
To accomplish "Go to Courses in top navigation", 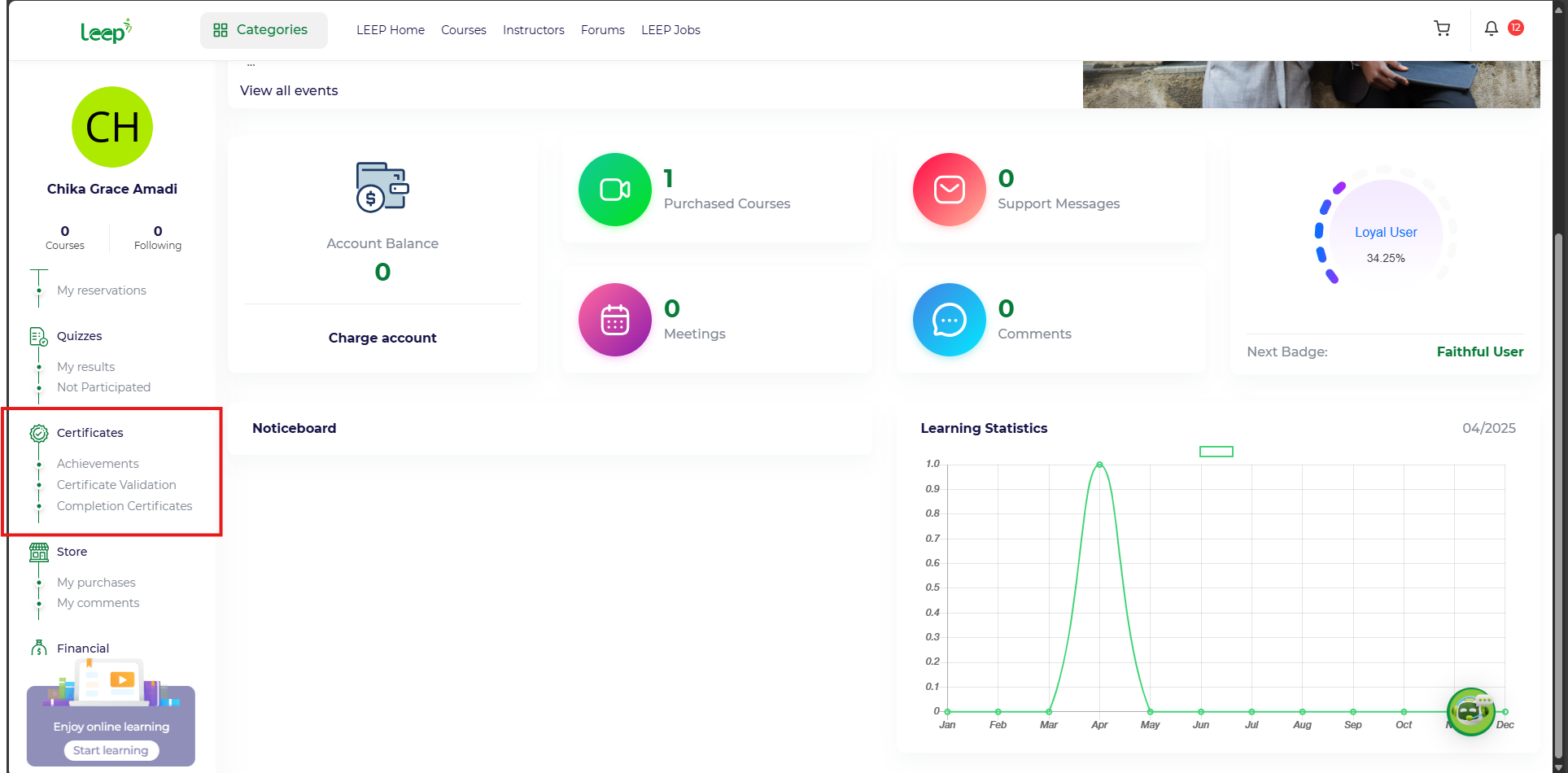I will click(463, 30).
